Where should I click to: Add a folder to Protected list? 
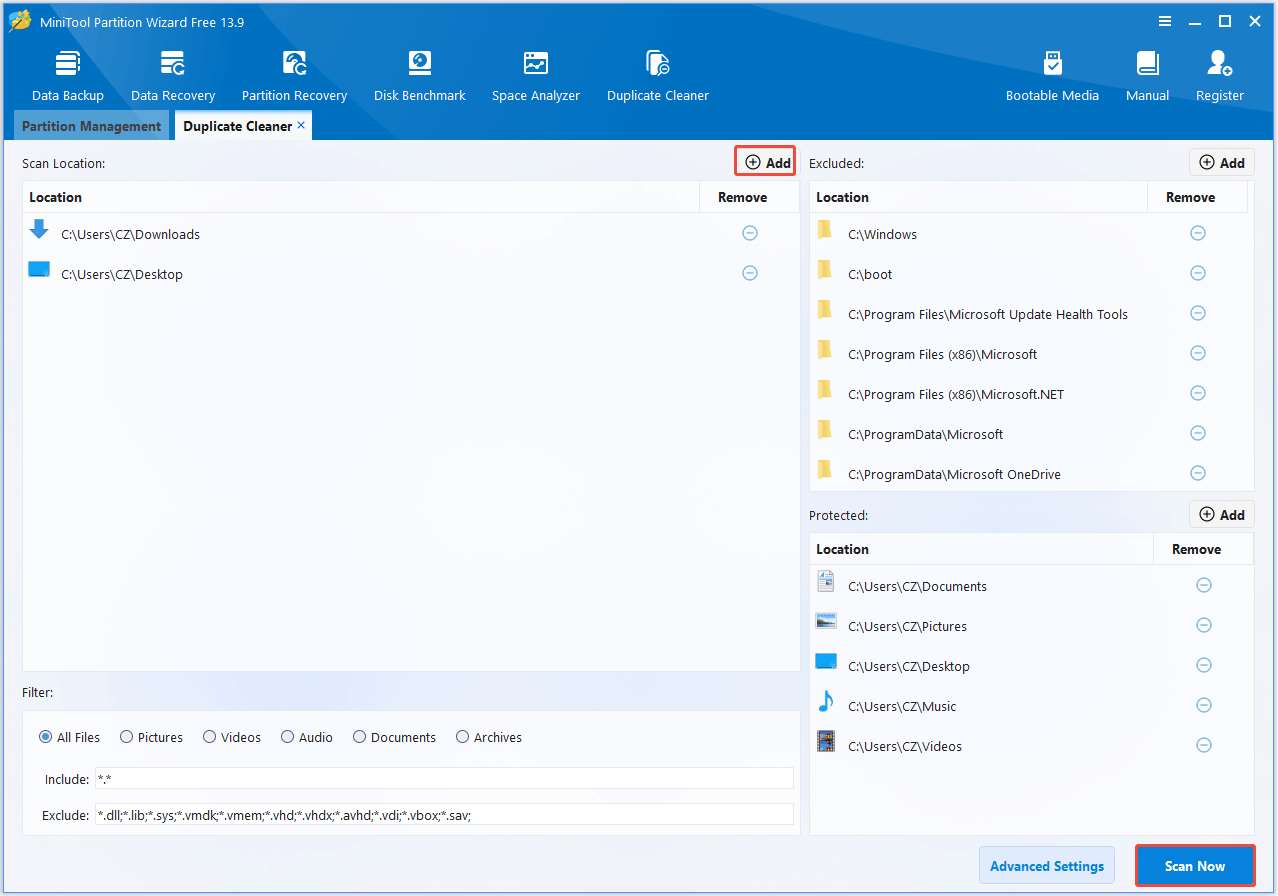click(x=1221, y=514)
